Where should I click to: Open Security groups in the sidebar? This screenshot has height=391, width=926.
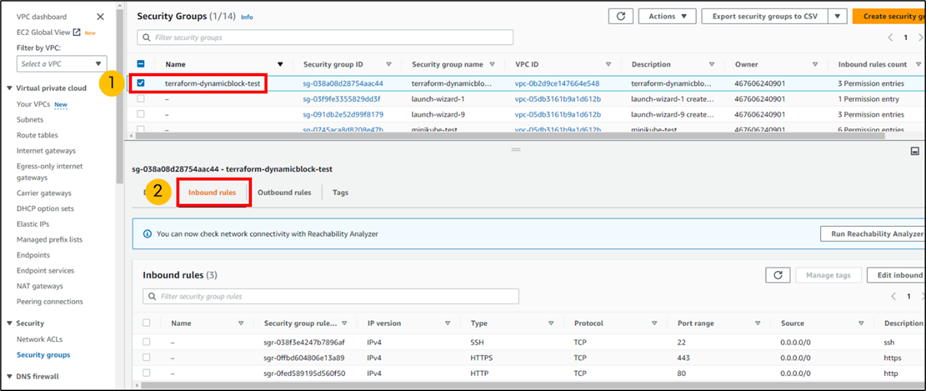[43, 355]
